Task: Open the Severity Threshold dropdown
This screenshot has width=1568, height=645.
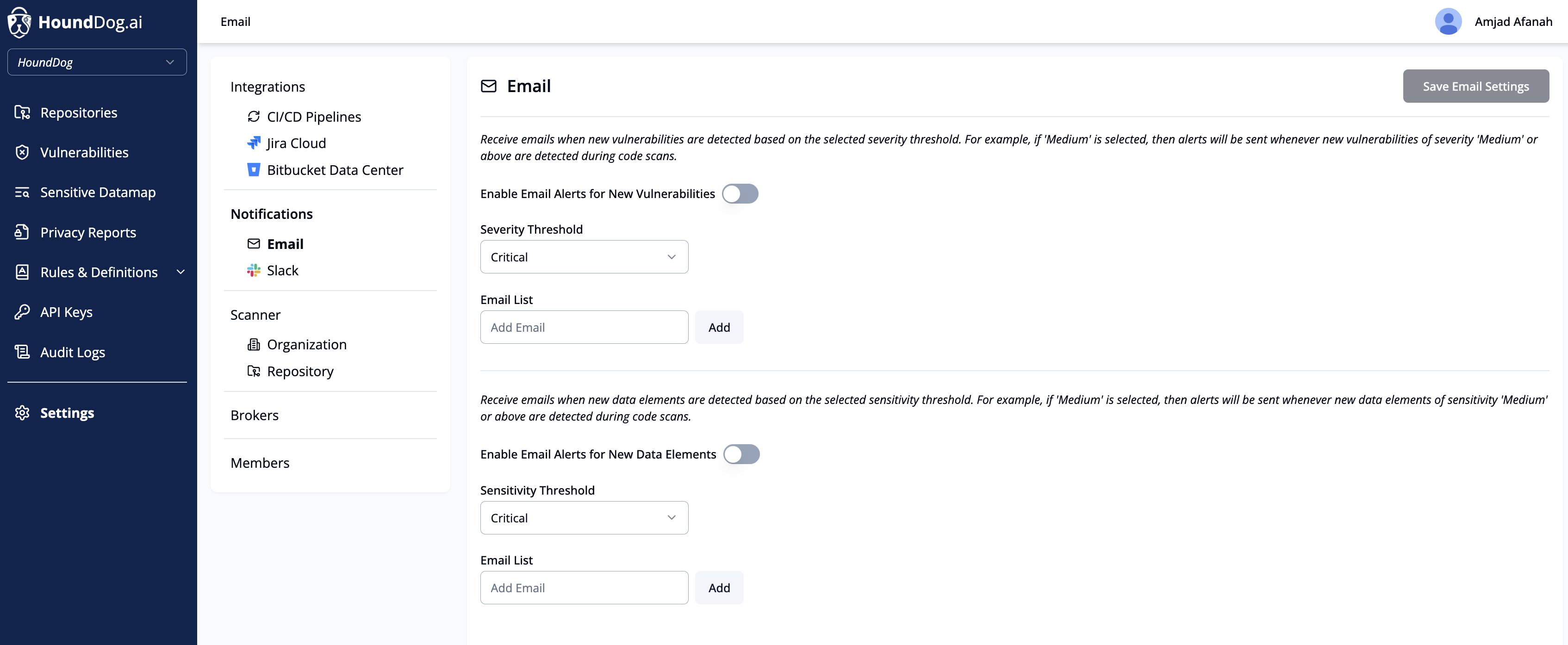Action: pyautogui.click(x=584, y=257)
